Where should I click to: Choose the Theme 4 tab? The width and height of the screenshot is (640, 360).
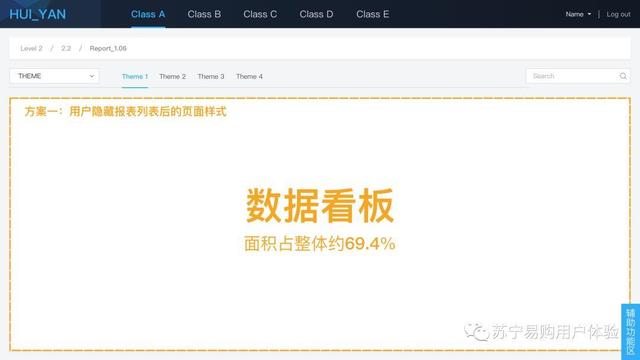(249, 76)
